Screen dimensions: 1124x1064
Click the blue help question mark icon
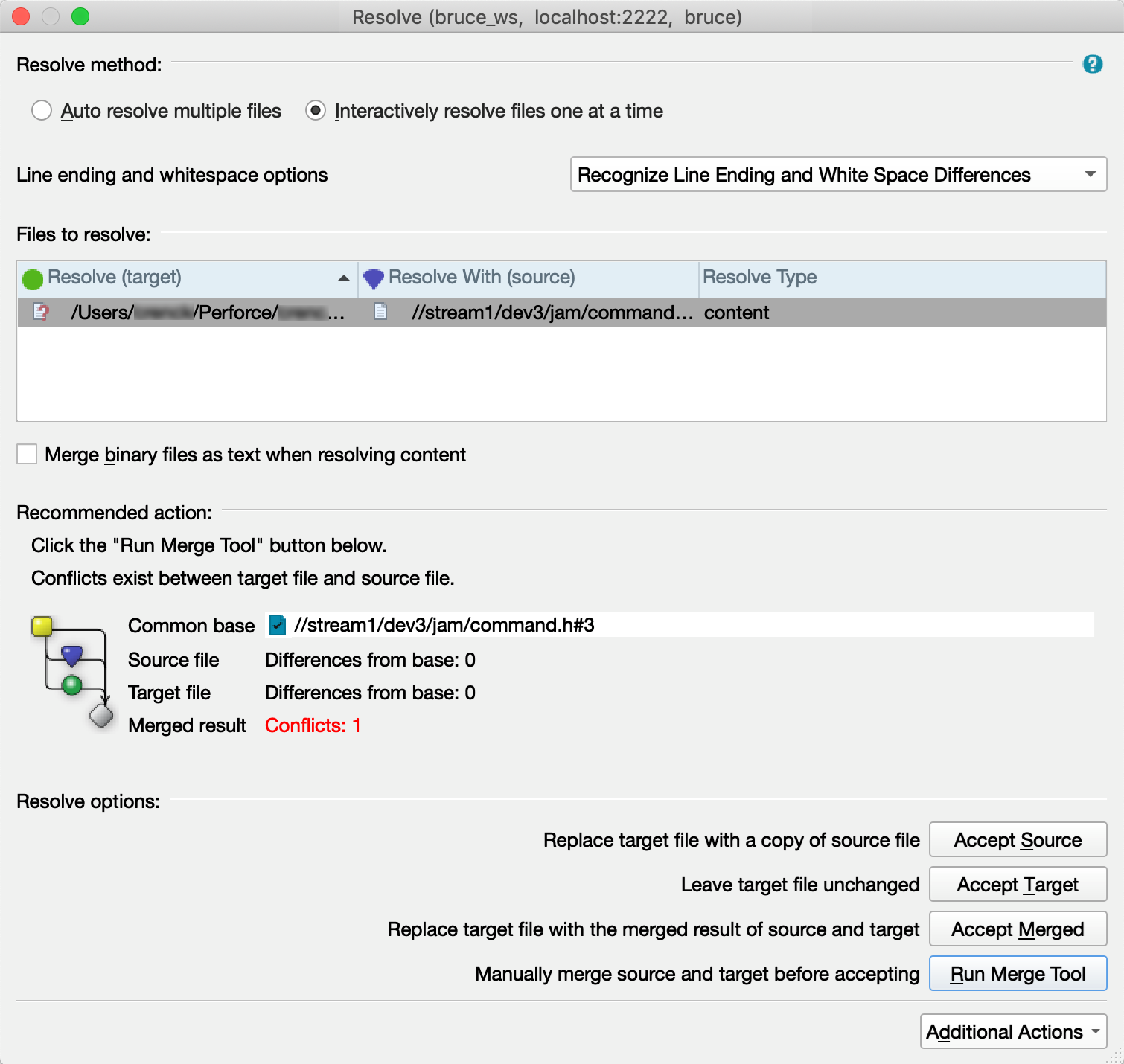pos(1092,65)
